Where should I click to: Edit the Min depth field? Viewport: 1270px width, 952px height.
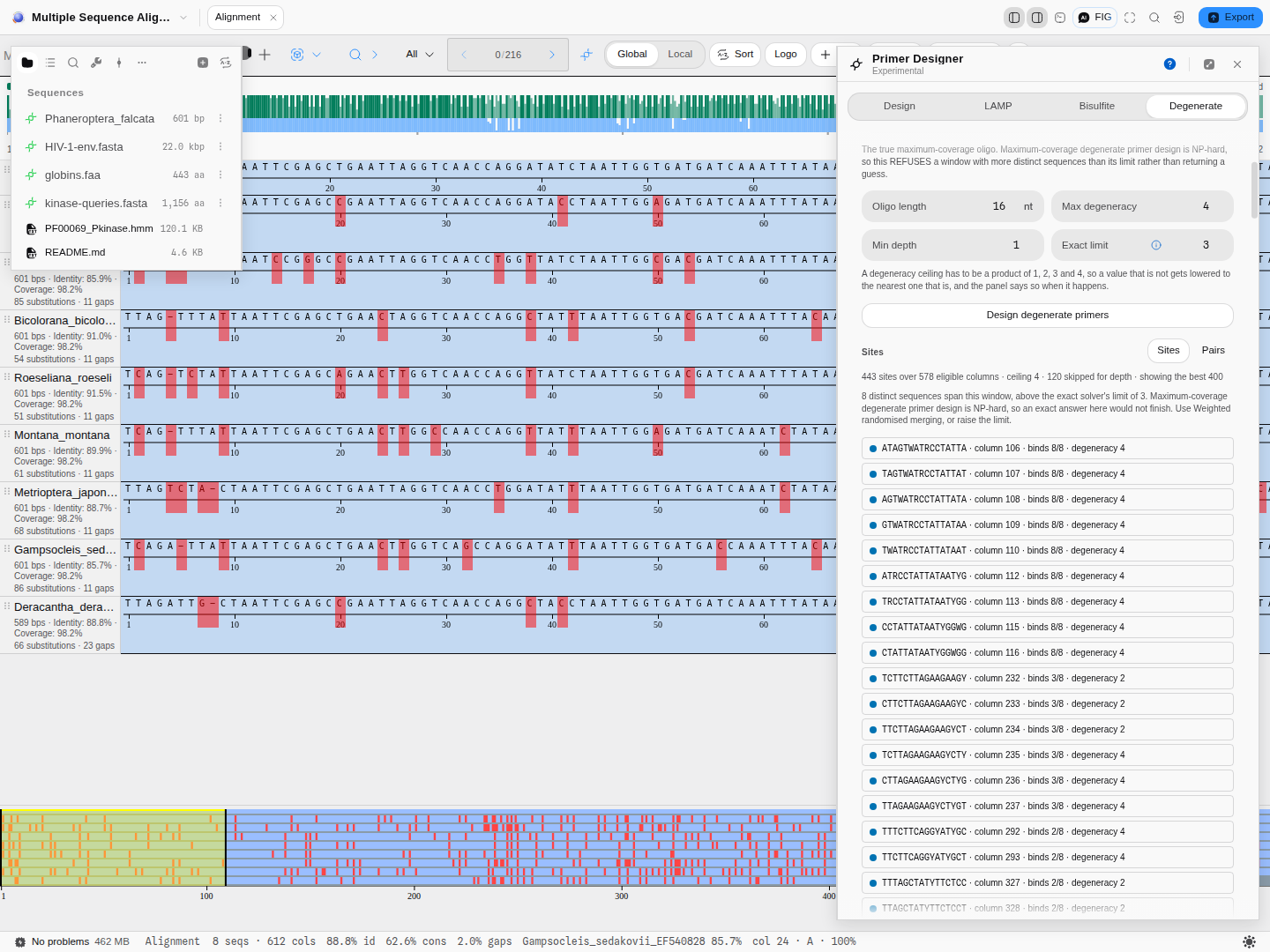pos(952,245)
